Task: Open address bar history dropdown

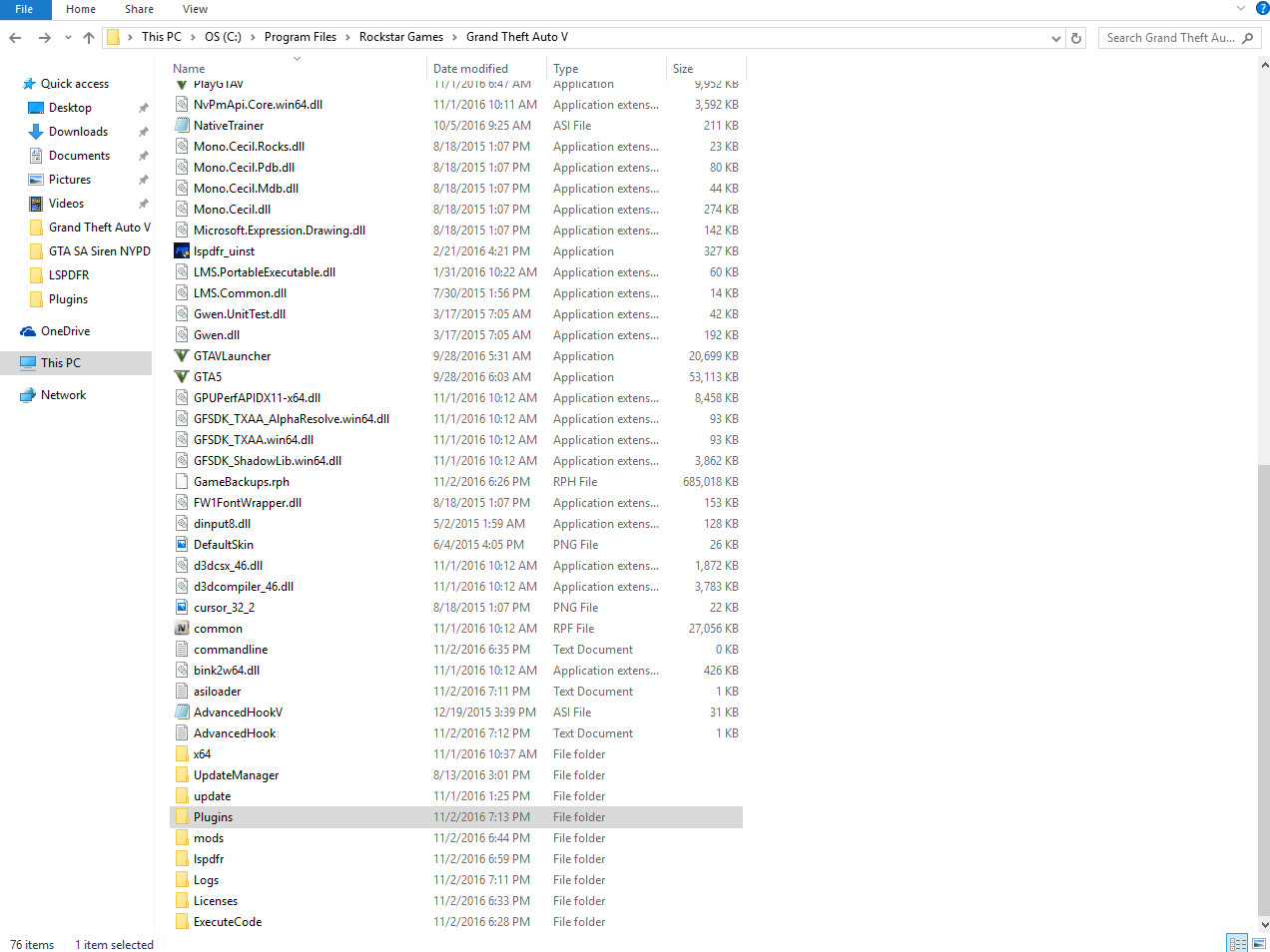Action: click(1056, 38)
